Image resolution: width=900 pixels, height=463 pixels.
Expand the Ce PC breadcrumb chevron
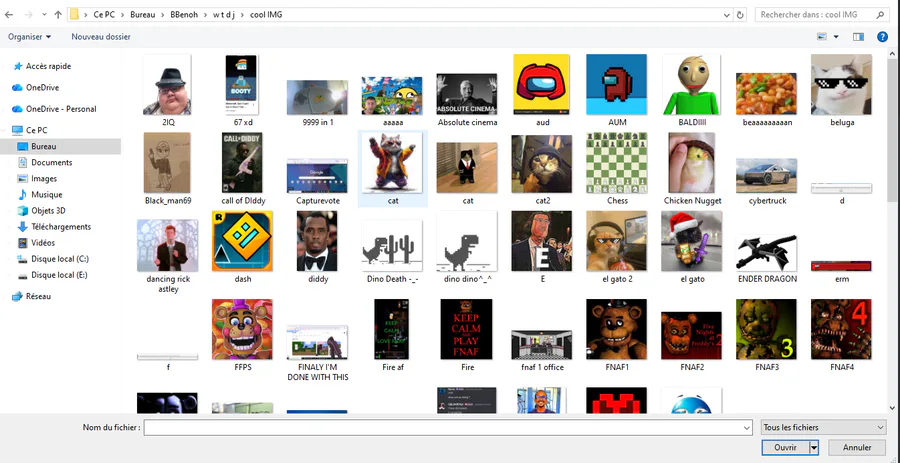(123, 15)
